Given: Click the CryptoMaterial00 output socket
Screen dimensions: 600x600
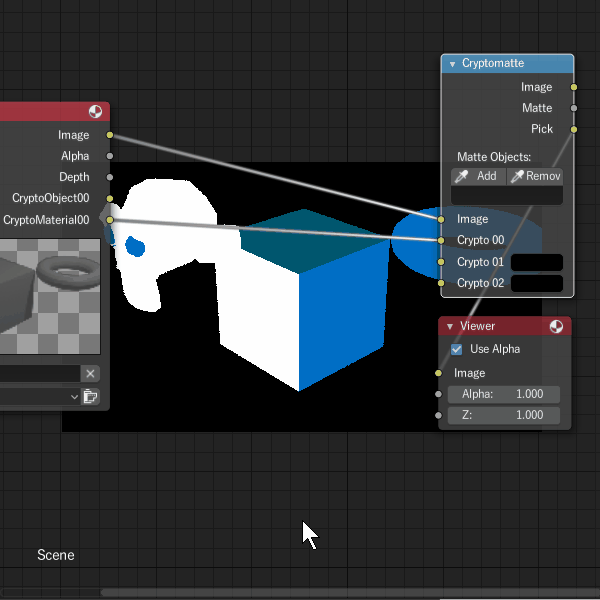Looking at the screenshot, I should pos(110,220).
